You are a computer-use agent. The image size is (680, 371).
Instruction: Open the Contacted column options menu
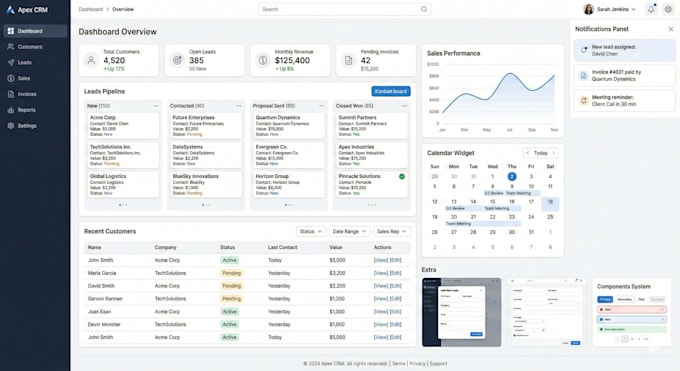click(x=239, y=106)
